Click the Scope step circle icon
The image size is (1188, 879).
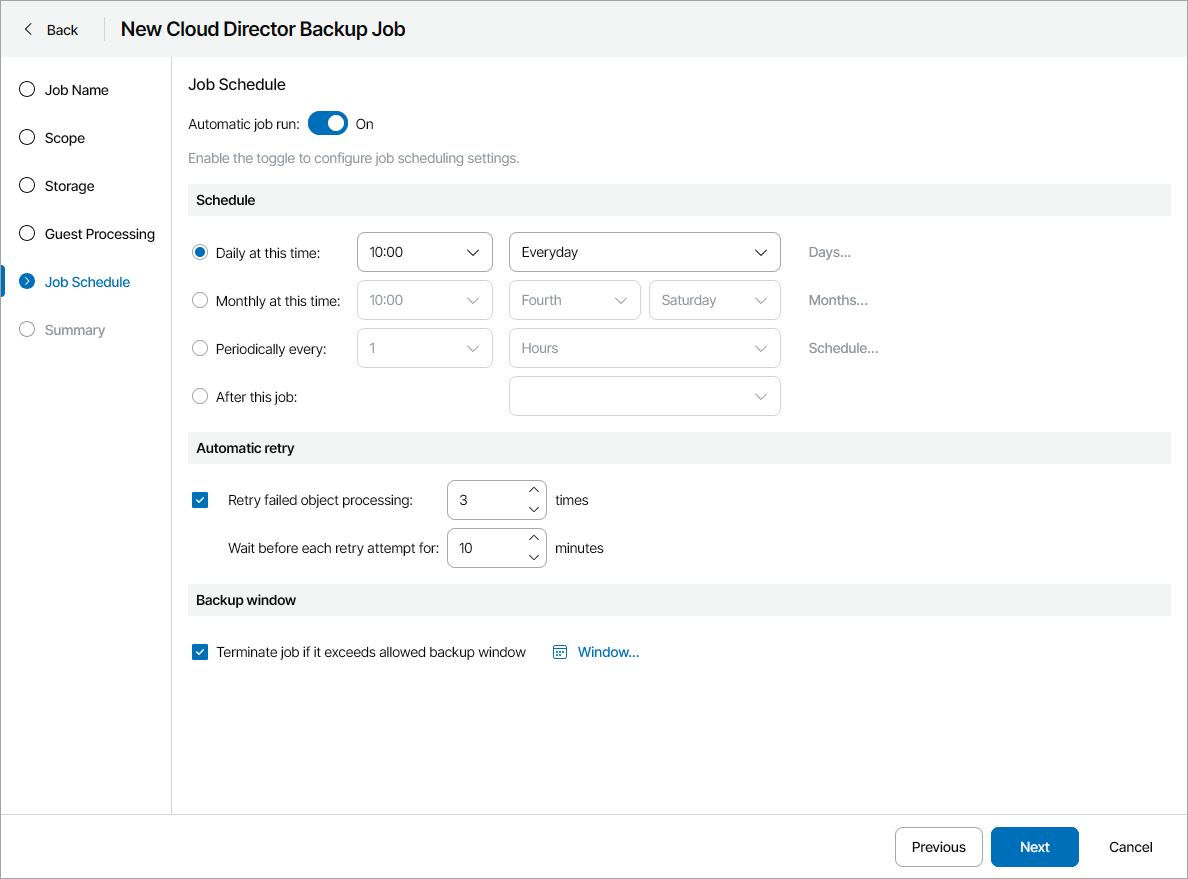[26, 137]
